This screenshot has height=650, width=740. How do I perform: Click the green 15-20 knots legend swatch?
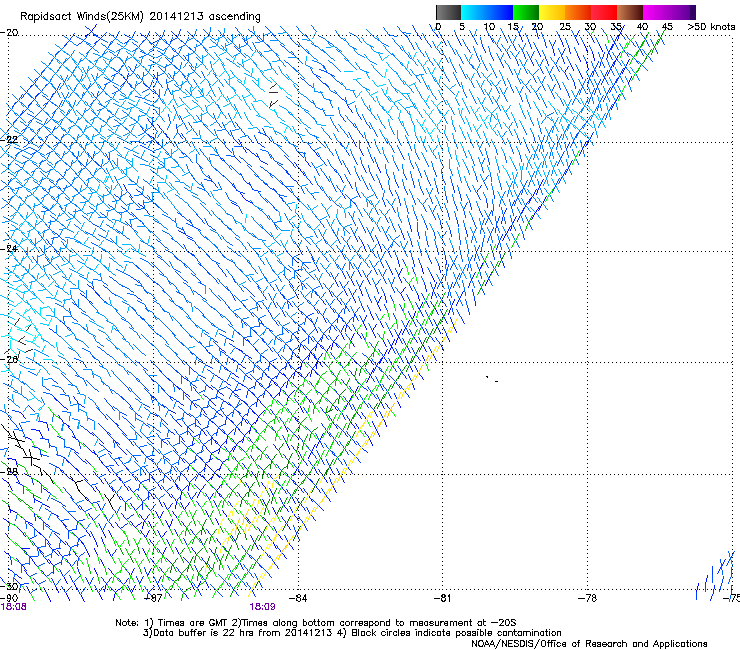[526, 12]
